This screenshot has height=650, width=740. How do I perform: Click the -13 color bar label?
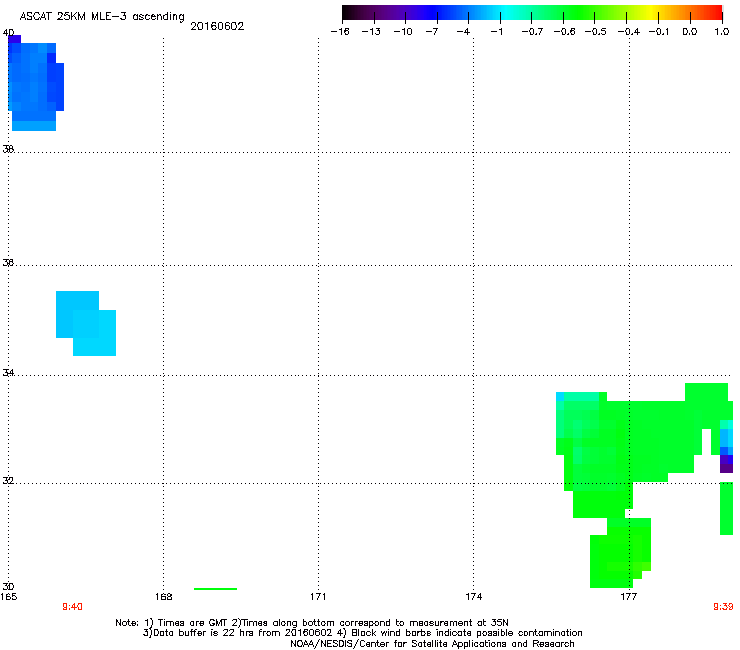[x=371, y=32]
